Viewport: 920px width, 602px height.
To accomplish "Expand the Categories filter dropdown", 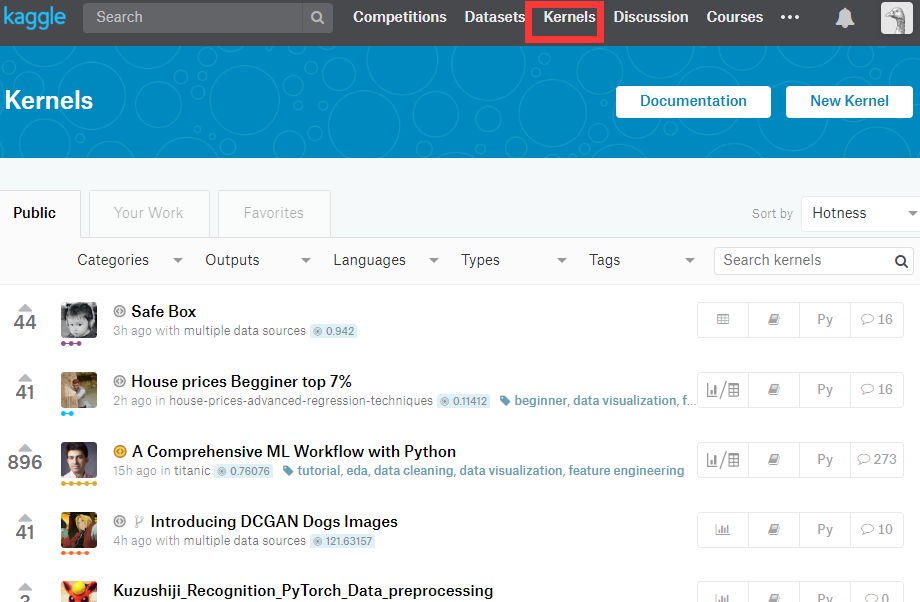I will [x=130, y=260].
